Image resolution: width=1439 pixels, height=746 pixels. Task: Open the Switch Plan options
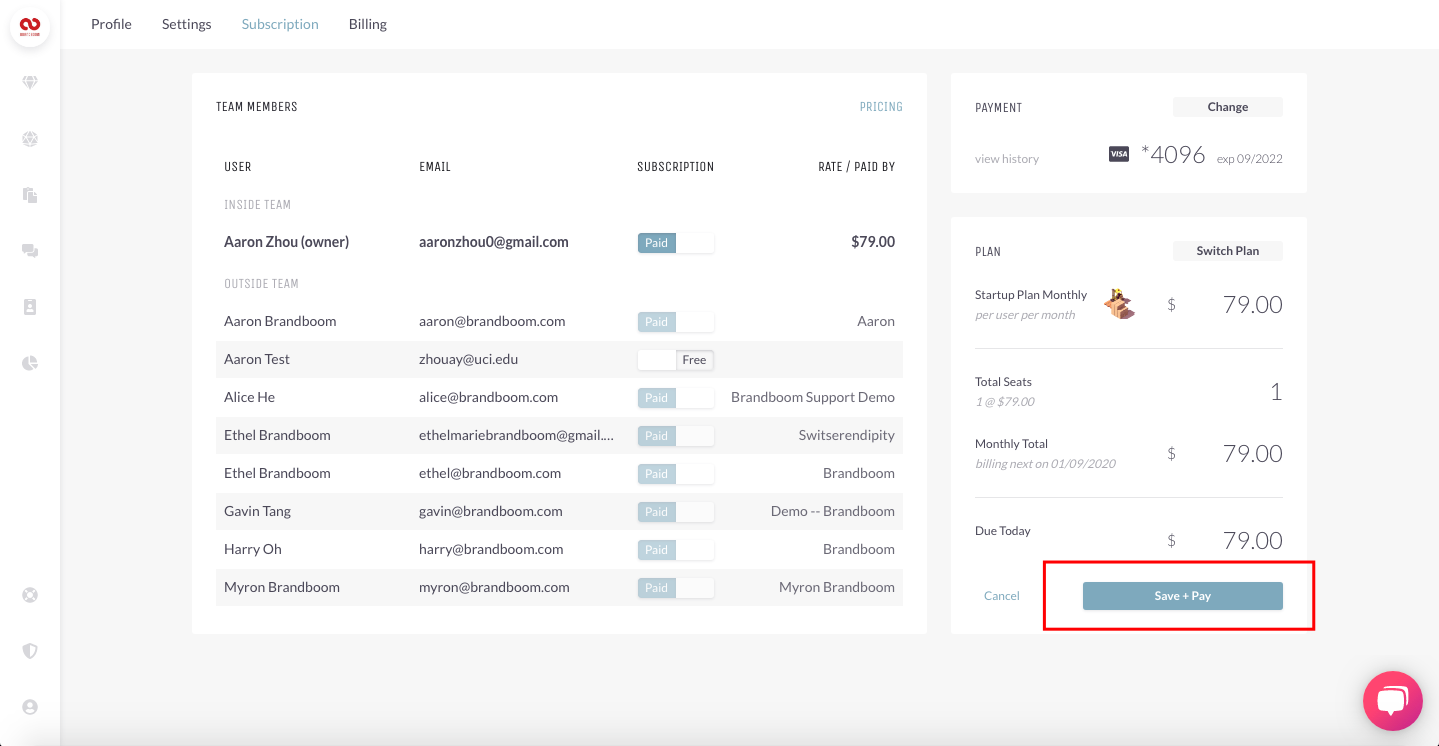[1227, 250]
